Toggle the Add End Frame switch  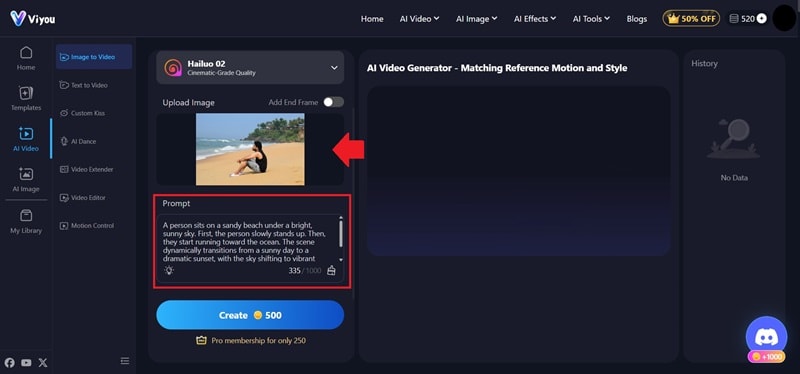(333, 102)
